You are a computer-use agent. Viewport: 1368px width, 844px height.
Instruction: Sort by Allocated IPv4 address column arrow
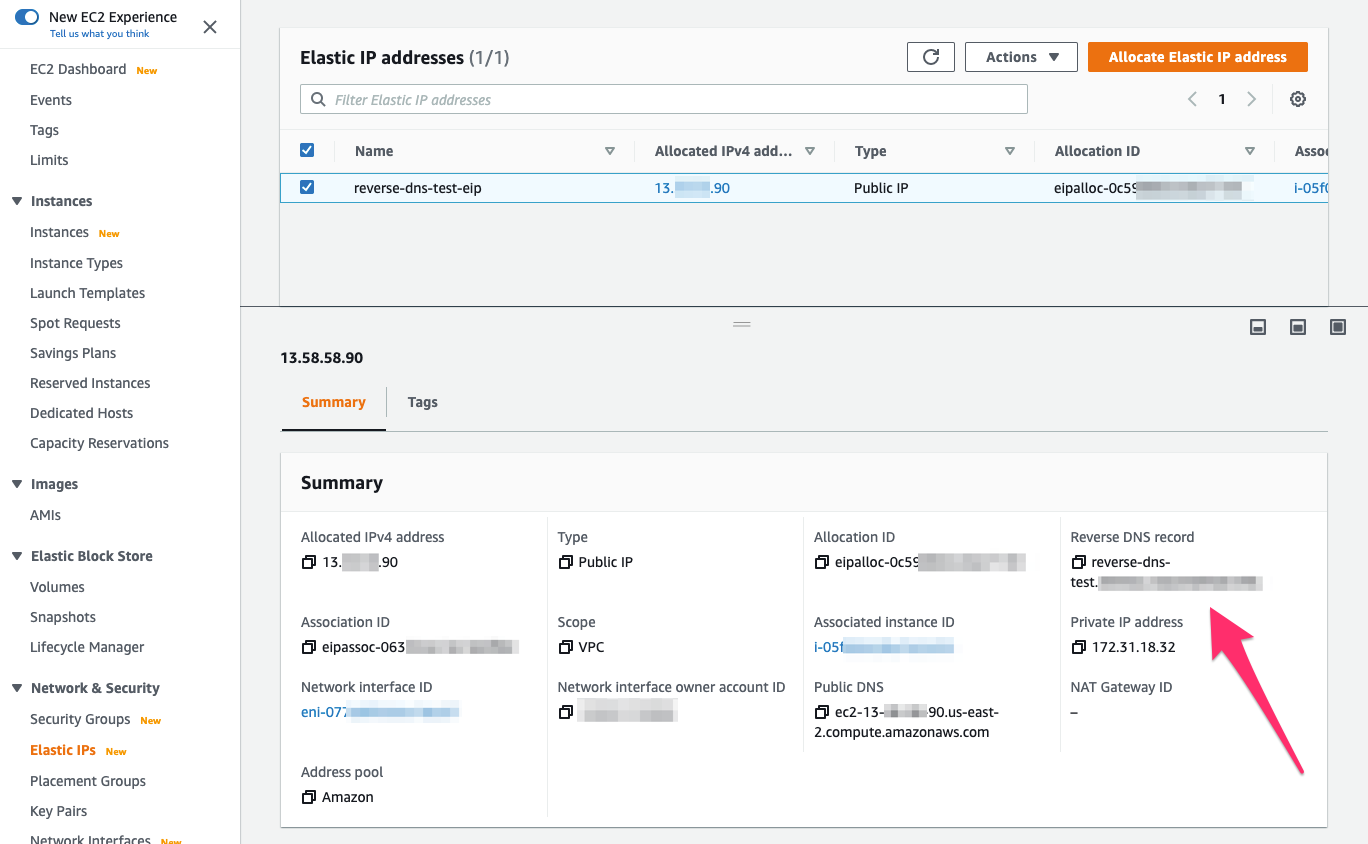tap(810, 151)
